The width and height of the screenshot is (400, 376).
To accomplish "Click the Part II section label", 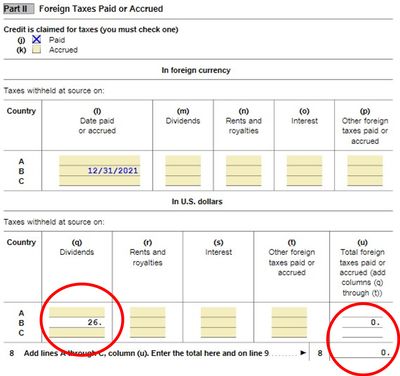I will [19, 9].
